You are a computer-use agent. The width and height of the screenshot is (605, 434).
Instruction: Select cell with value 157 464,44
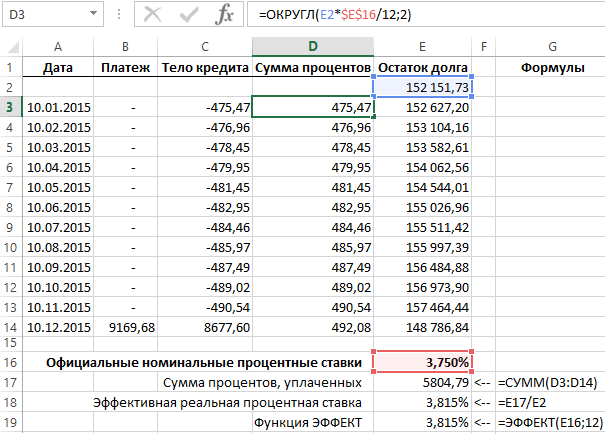point(422,307)
